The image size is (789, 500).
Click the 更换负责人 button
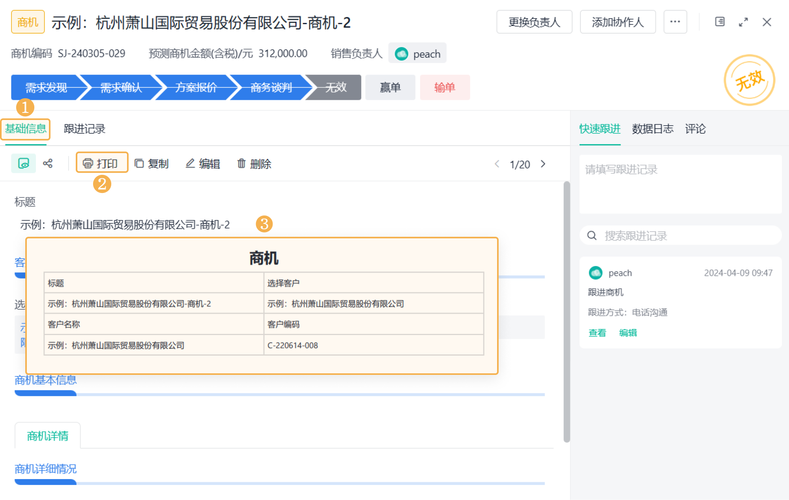click(534, 22)
